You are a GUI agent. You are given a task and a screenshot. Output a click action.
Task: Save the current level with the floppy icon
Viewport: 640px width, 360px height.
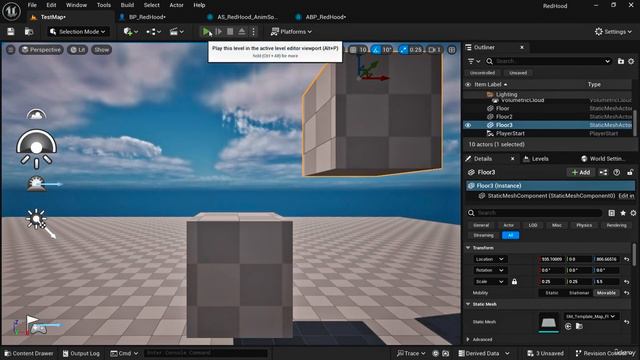[11, 31]
